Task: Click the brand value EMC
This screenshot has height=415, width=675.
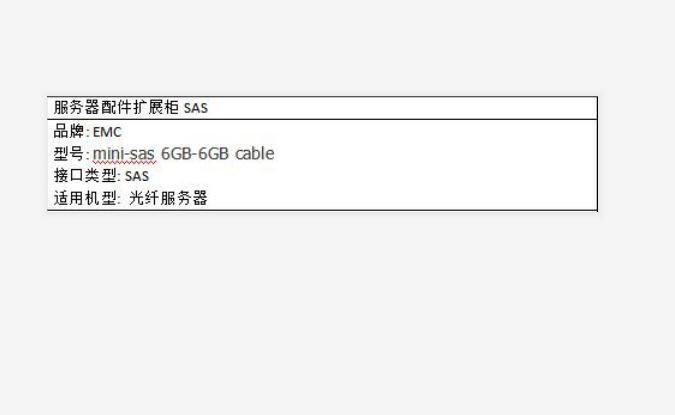Action: tap(107, 132)
